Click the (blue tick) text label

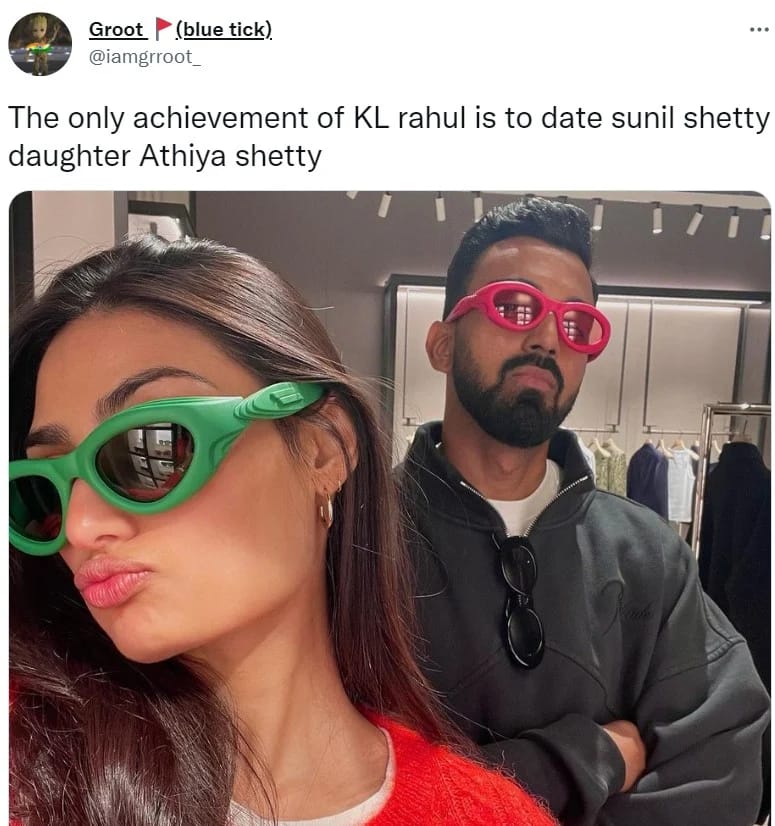tap(223, 30)
